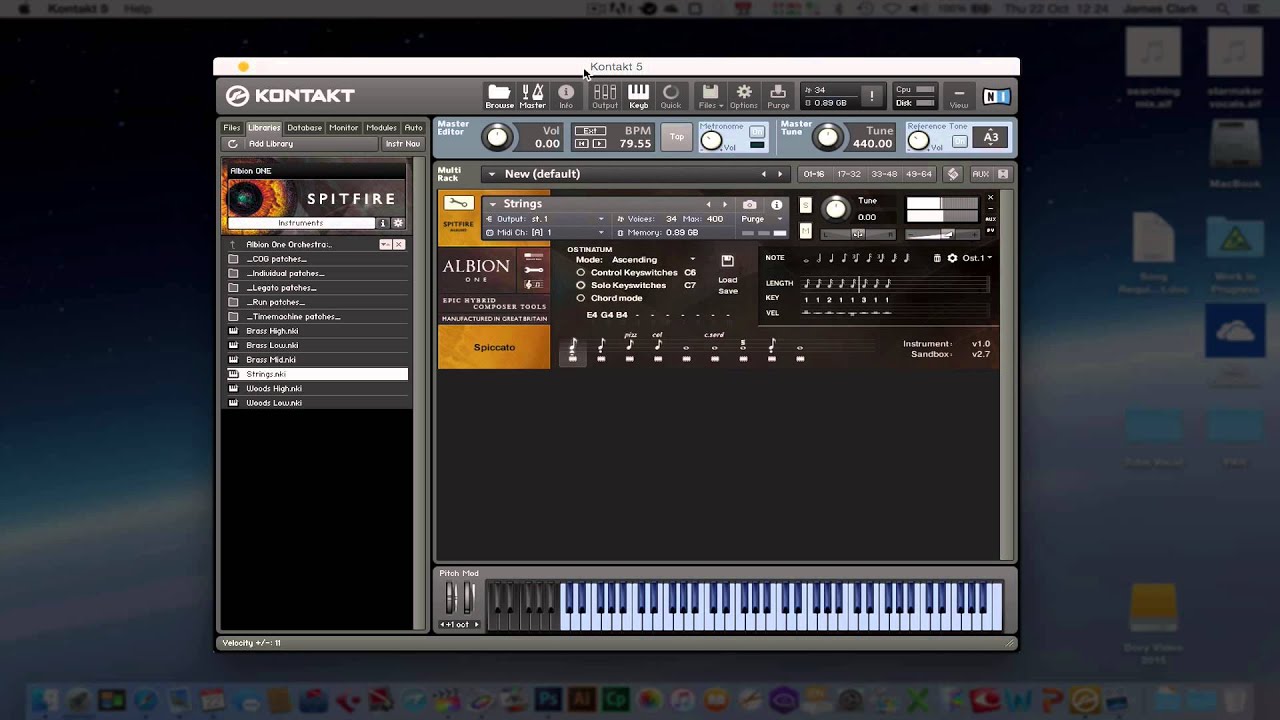1280x720 pixels.
Task: Switch to the Monitor tab
Action: (344, 128)
